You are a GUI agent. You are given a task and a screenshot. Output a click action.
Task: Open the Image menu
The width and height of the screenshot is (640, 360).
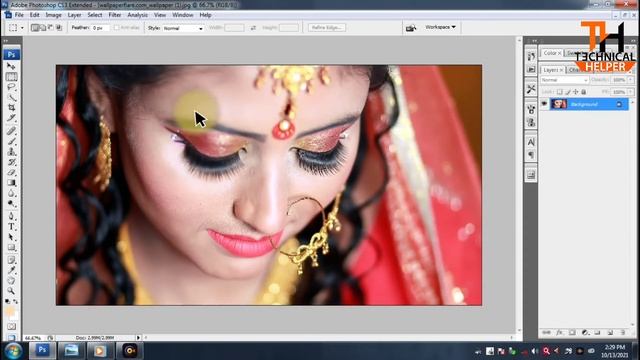[x=53, y=15]
